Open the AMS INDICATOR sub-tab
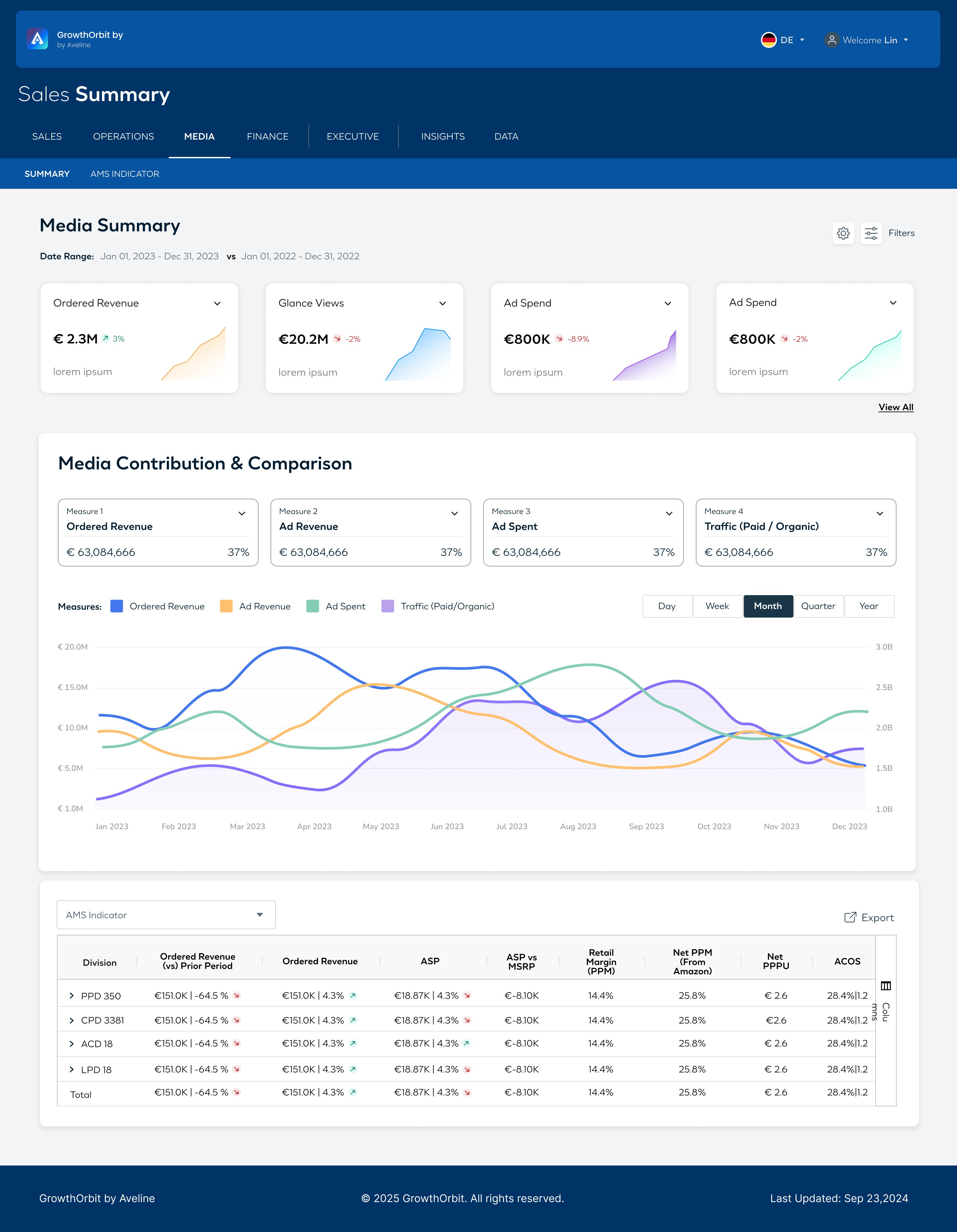Image resolution: width=957 pixels, height=1232 pixels. point(125,174)
